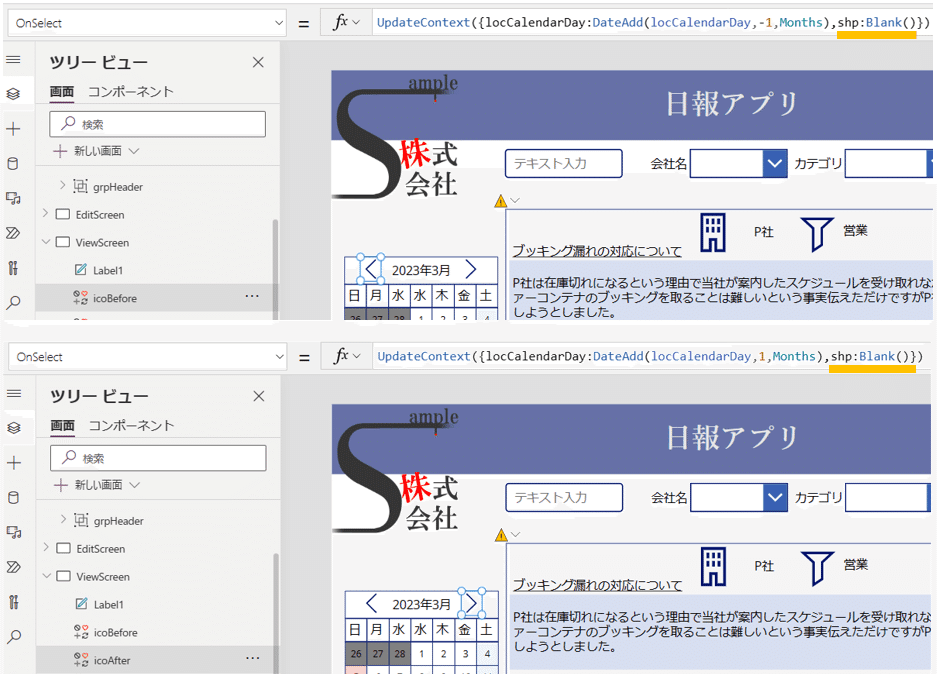Collapse ViewScreen in lower tree view
The width and height of the screenshot is (937, 674).
tap(46, 576)
